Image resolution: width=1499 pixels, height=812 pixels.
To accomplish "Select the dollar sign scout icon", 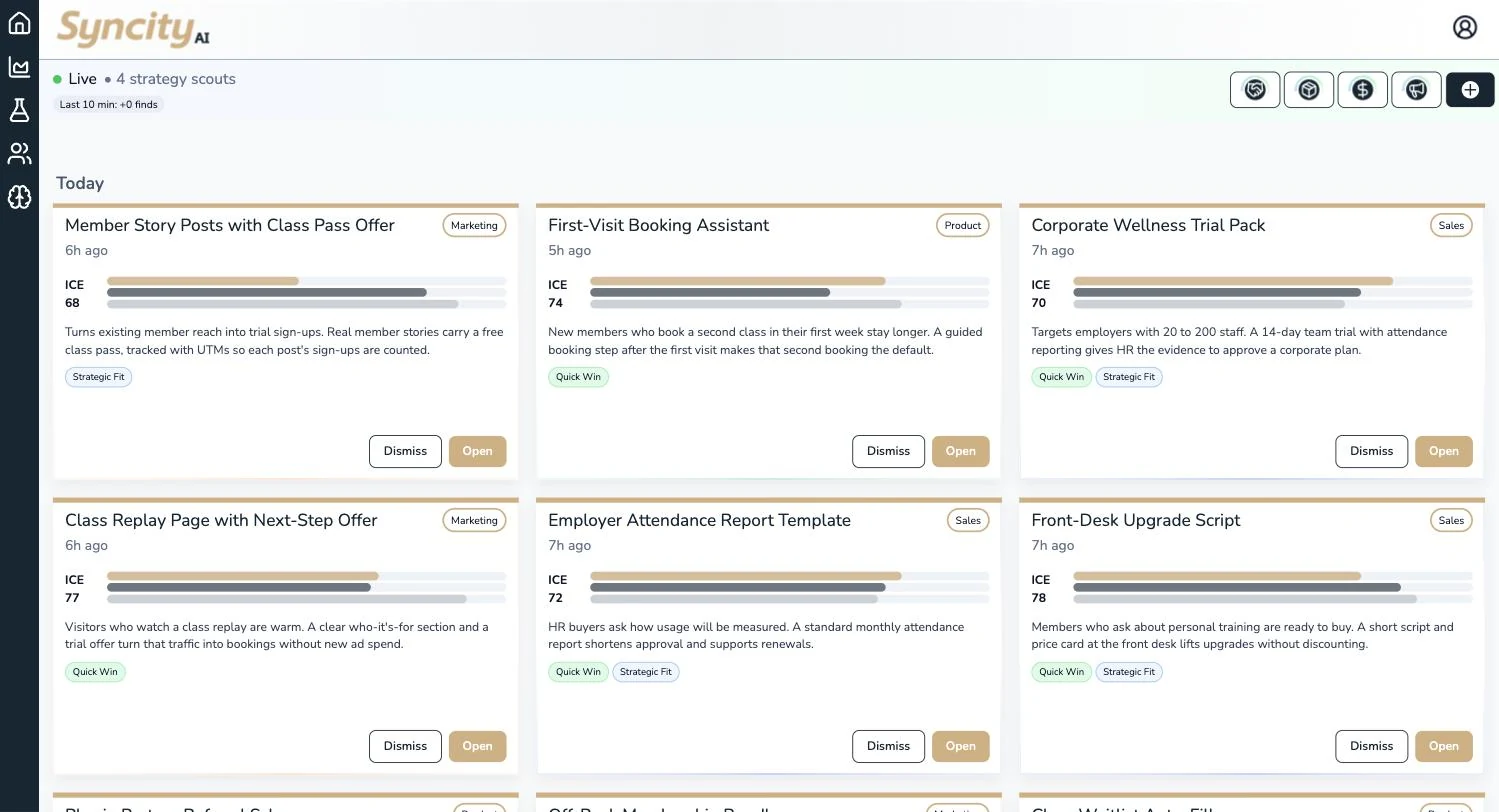I will point(1363,90).
